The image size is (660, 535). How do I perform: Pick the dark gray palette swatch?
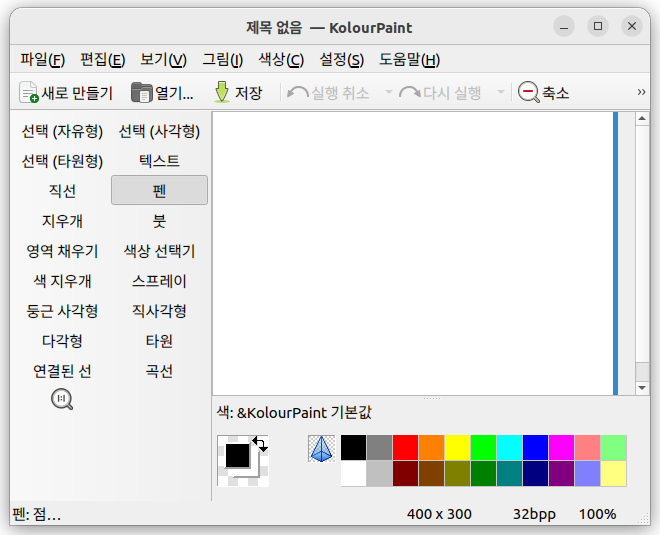click(x=379, y=447)
